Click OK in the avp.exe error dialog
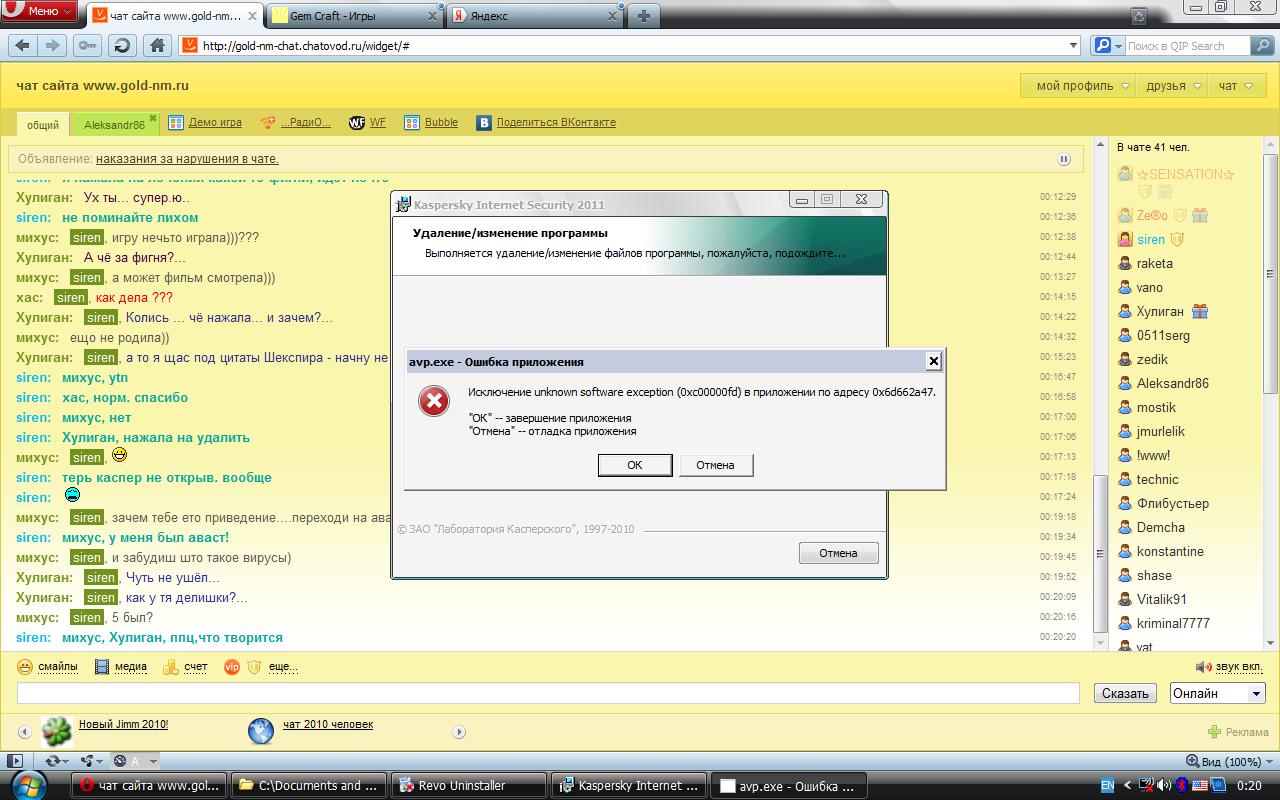Screen dimensions: 1280x800 (634, 465)
